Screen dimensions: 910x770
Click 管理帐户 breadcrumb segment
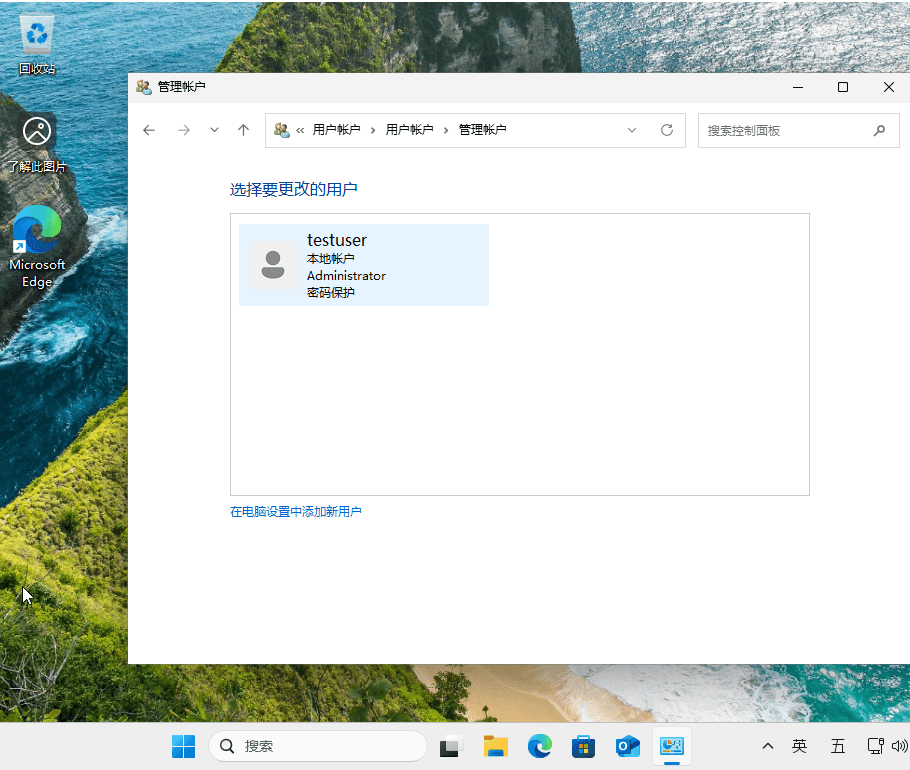click(482, 130)
